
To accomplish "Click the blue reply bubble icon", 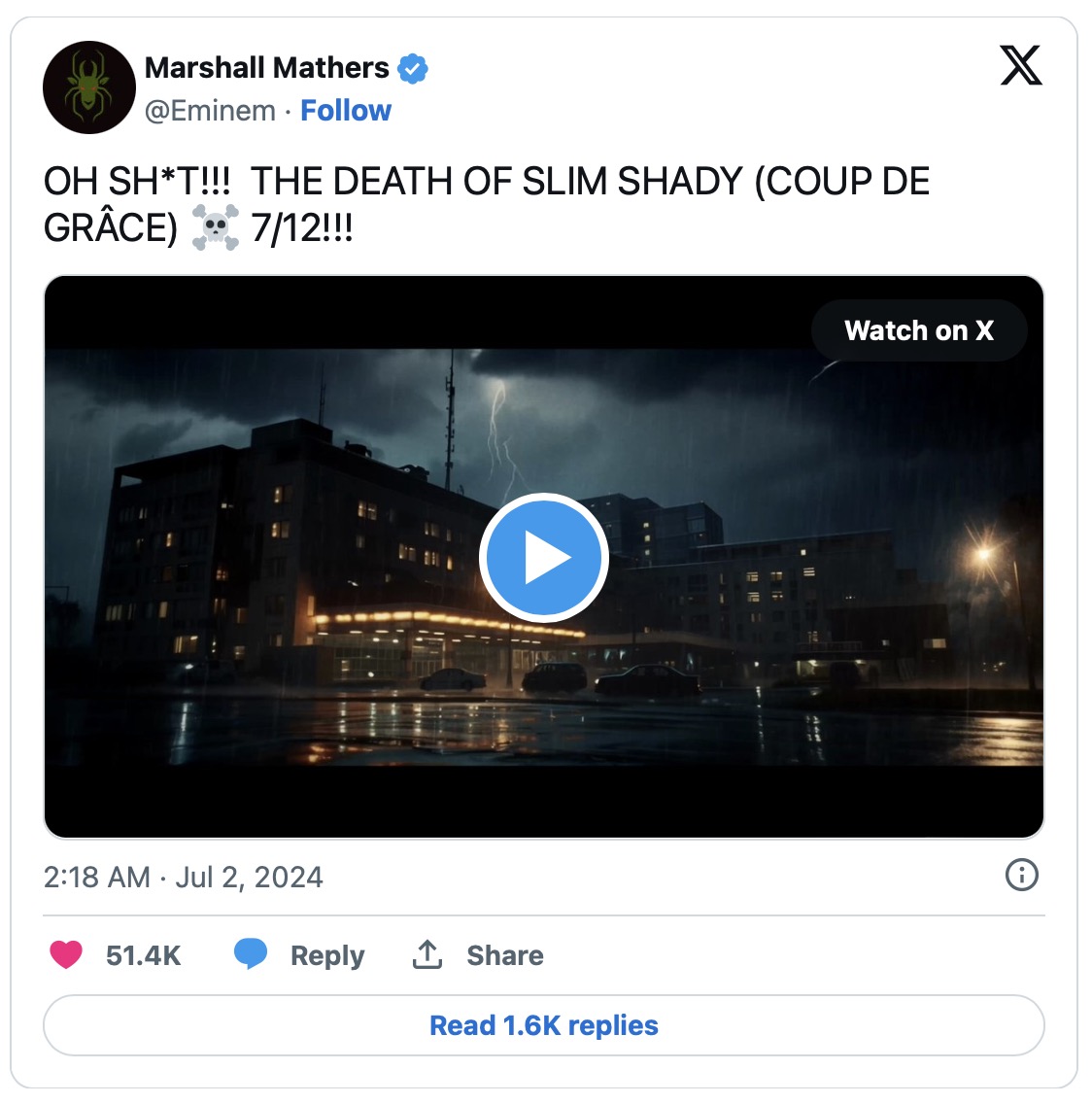I will point(251,954).
